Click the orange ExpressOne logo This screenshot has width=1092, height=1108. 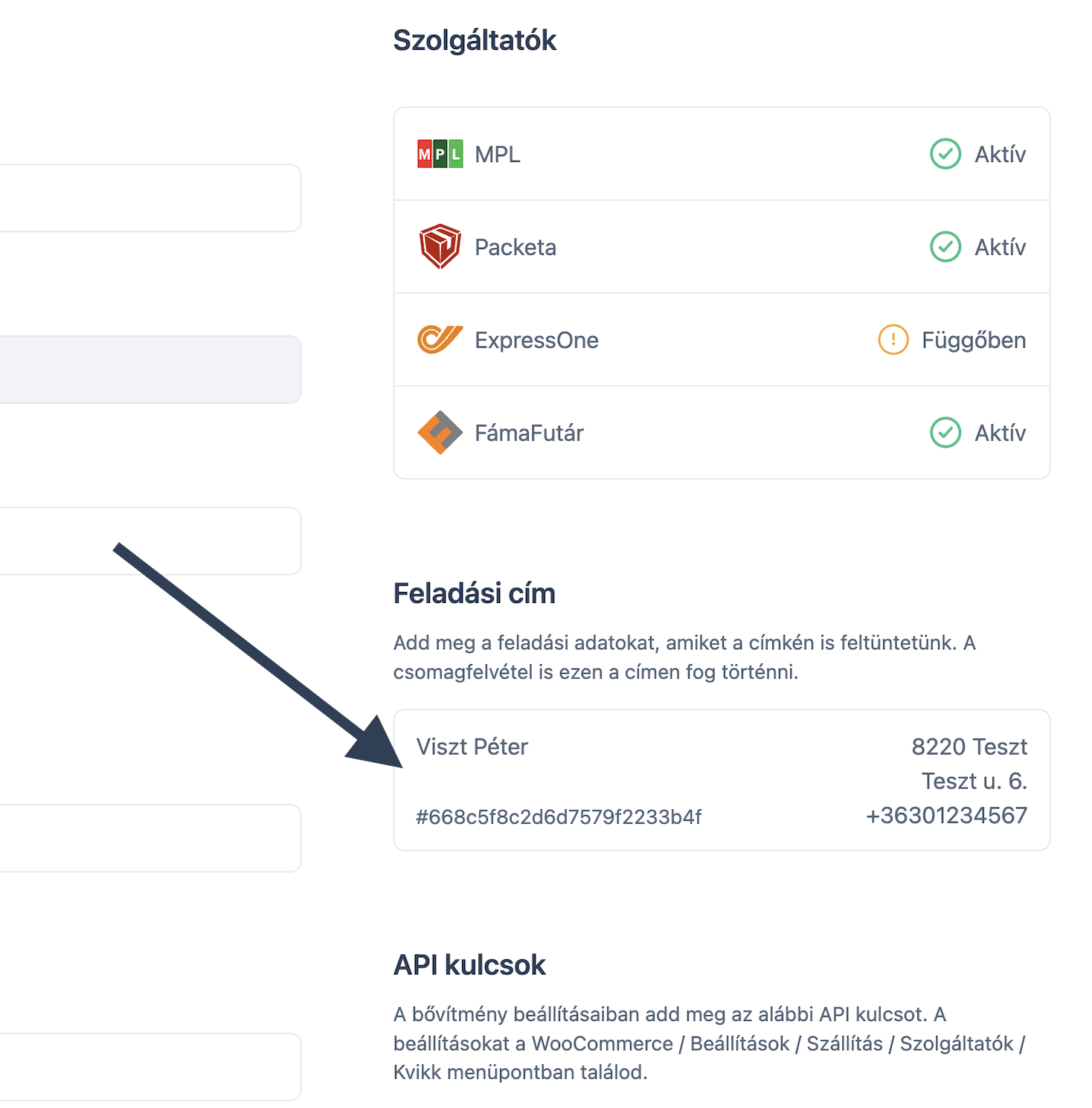pyautogui.click(x=440, y=340)
